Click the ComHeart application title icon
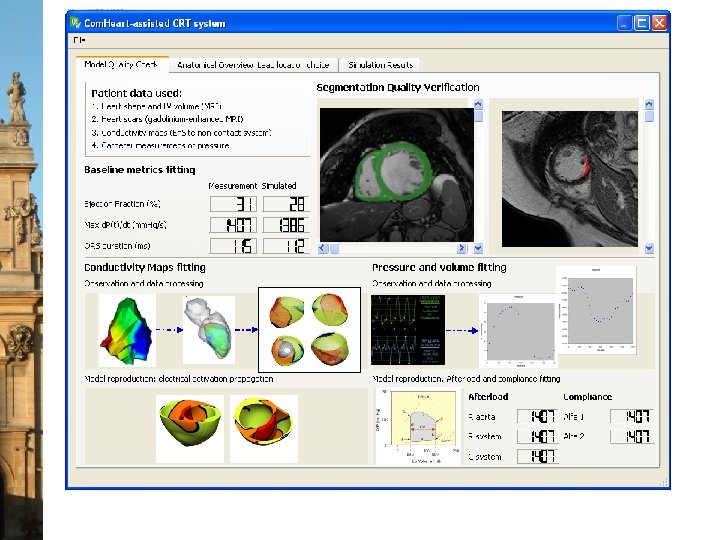Image resolution: width=720 pixels, height=540 pixels. [x=75, y=22]
